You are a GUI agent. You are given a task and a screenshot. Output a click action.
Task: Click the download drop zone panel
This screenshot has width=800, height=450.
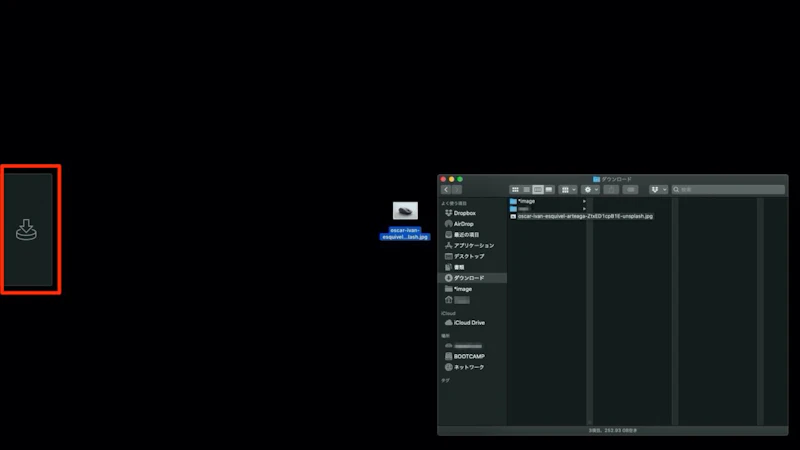pos(29,230)
